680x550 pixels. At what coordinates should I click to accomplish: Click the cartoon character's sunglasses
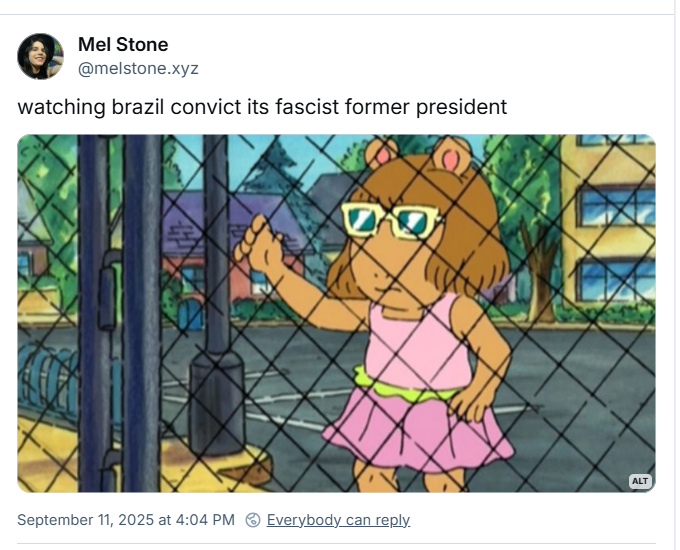[x=391, y=220]
